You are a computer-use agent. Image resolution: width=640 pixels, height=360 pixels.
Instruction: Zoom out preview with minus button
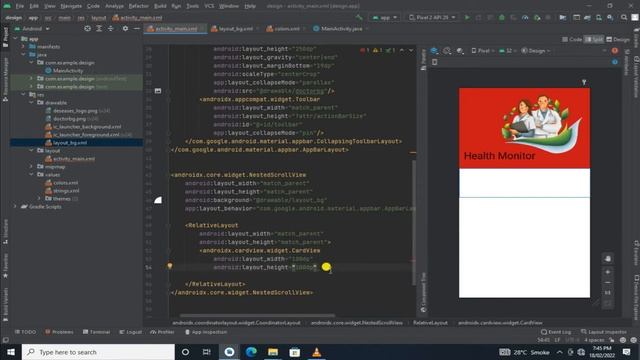point(608,282)
